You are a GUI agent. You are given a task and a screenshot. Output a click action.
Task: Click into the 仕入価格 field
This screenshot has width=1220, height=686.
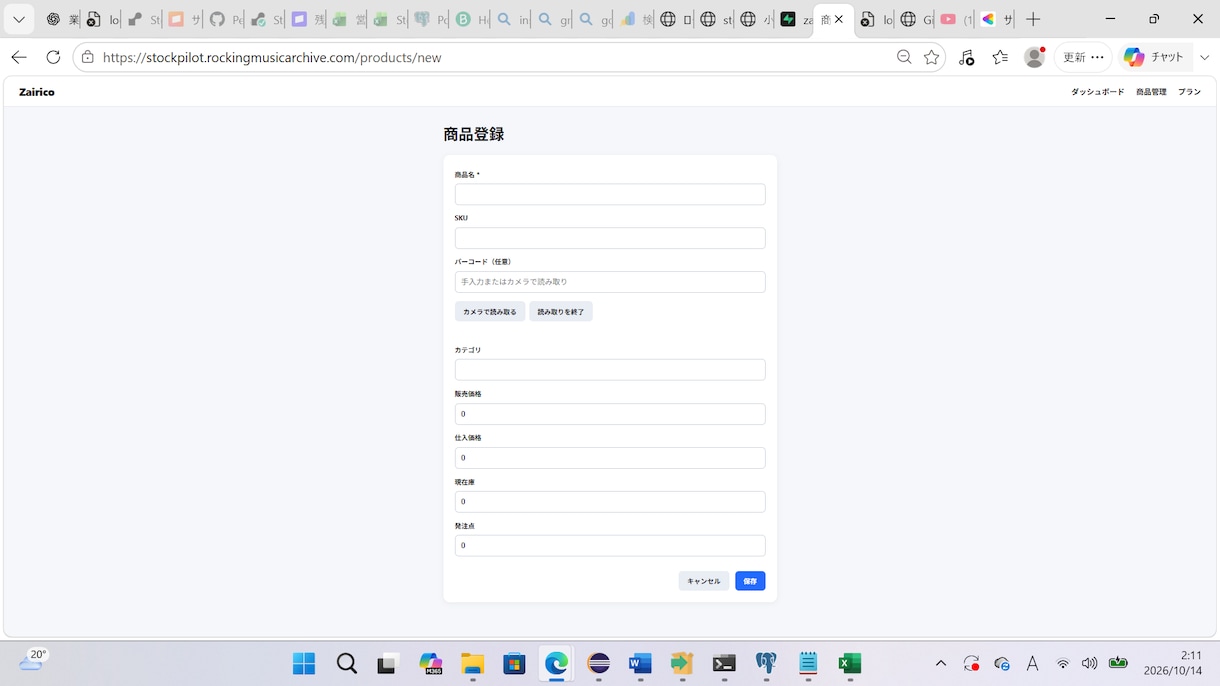610,458
